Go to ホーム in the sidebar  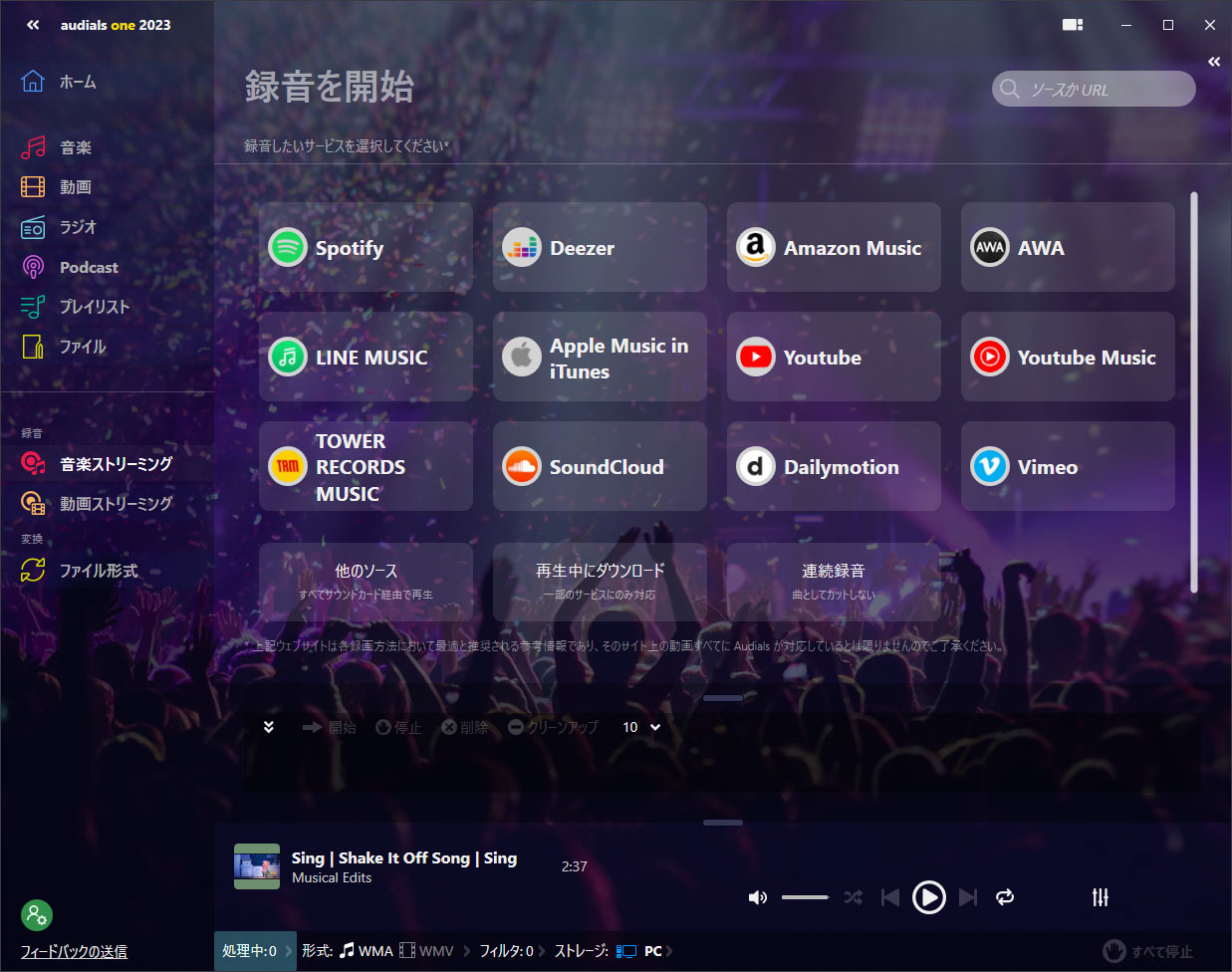60,82
